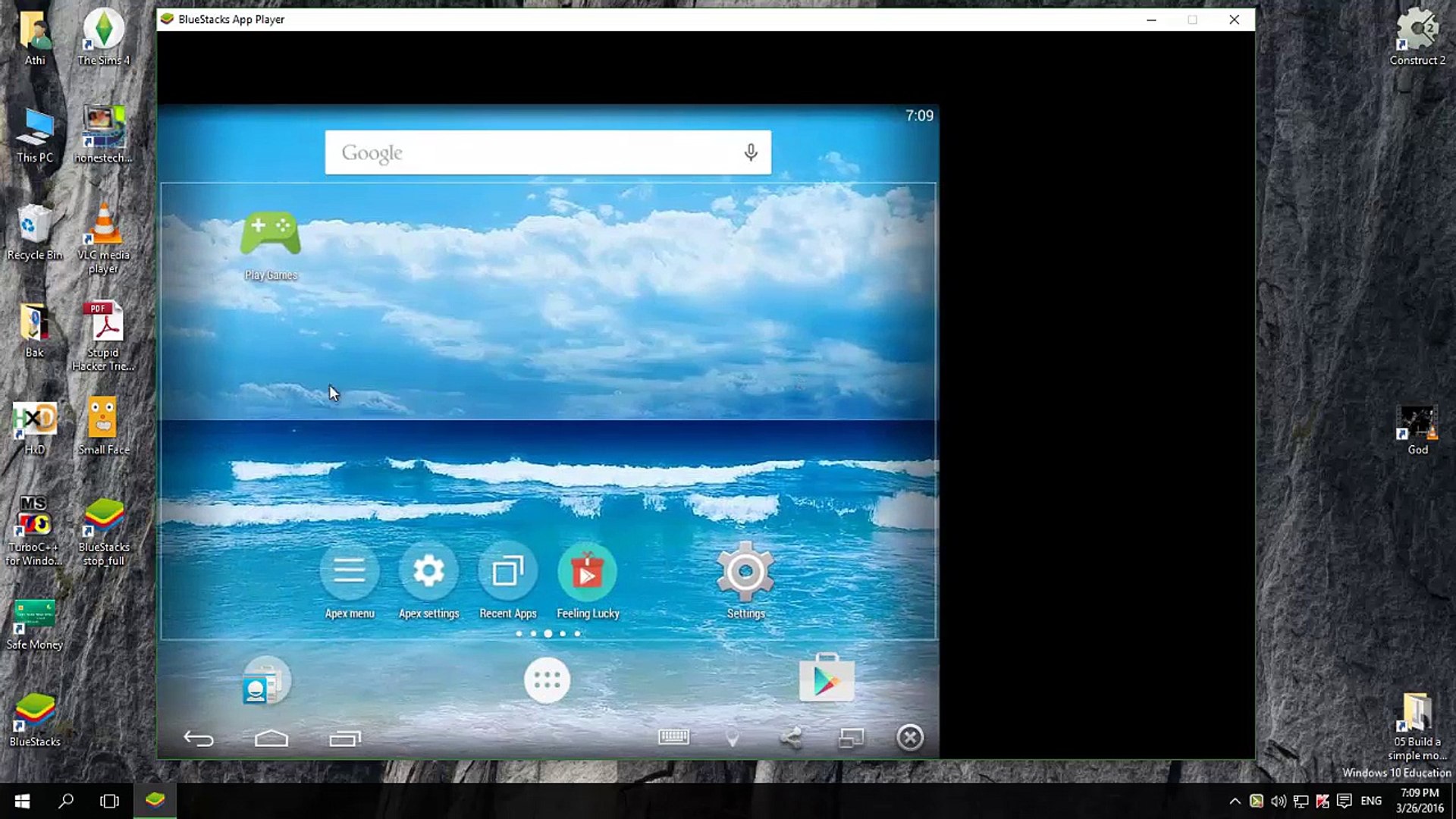Tap the Android home navigation button
This screenshot has height=819, width=1456.
(271, 738)
